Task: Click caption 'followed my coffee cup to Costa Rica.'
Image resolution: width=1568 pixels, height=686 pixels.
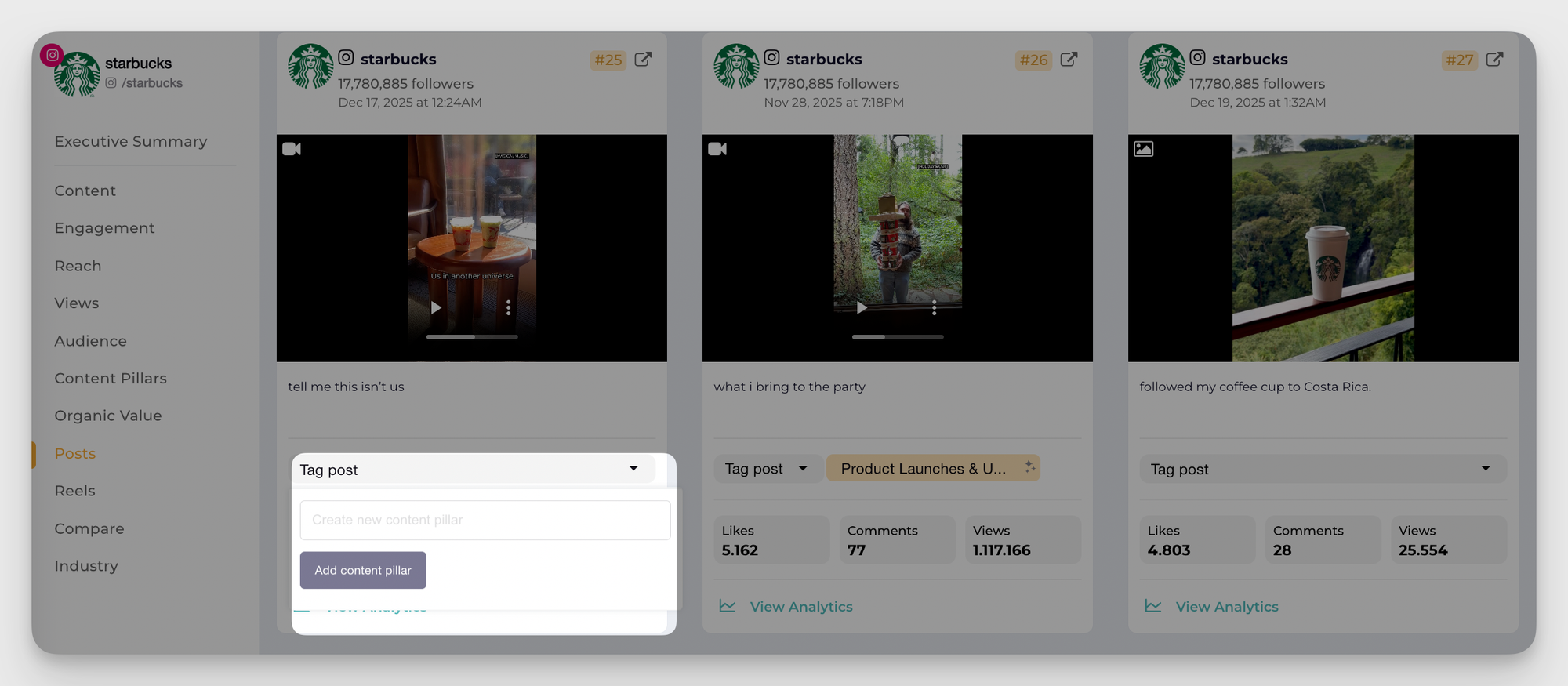Action: (x=1255, y=387)
